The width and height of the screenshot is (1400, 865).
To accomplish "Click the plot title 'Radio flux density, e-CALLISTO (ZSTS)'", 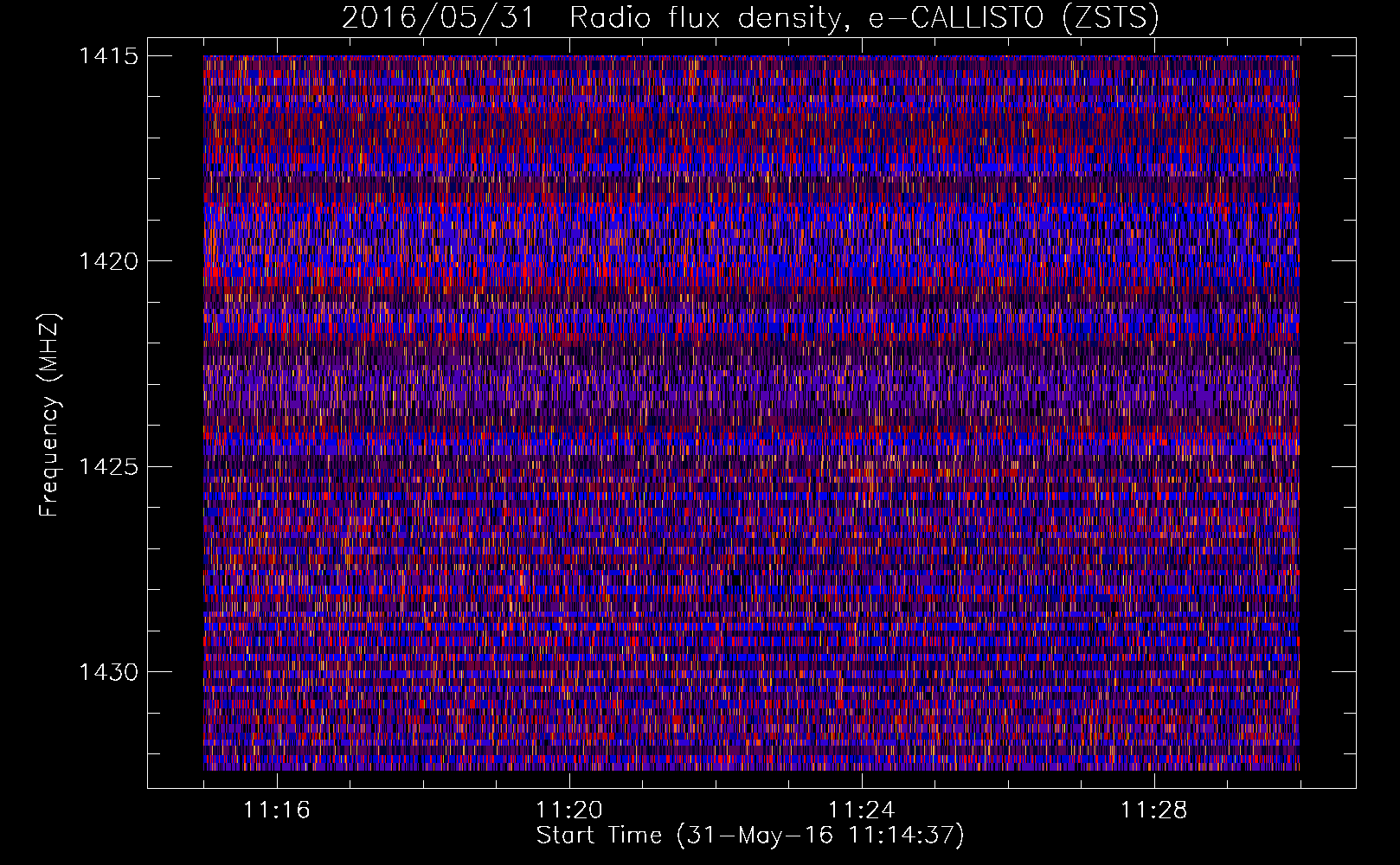I will click(864, 18).
